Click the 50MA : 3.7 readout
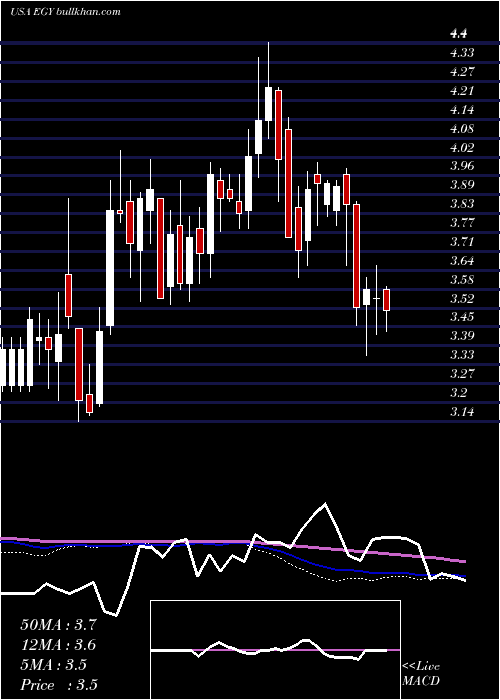 click(58, 625)
